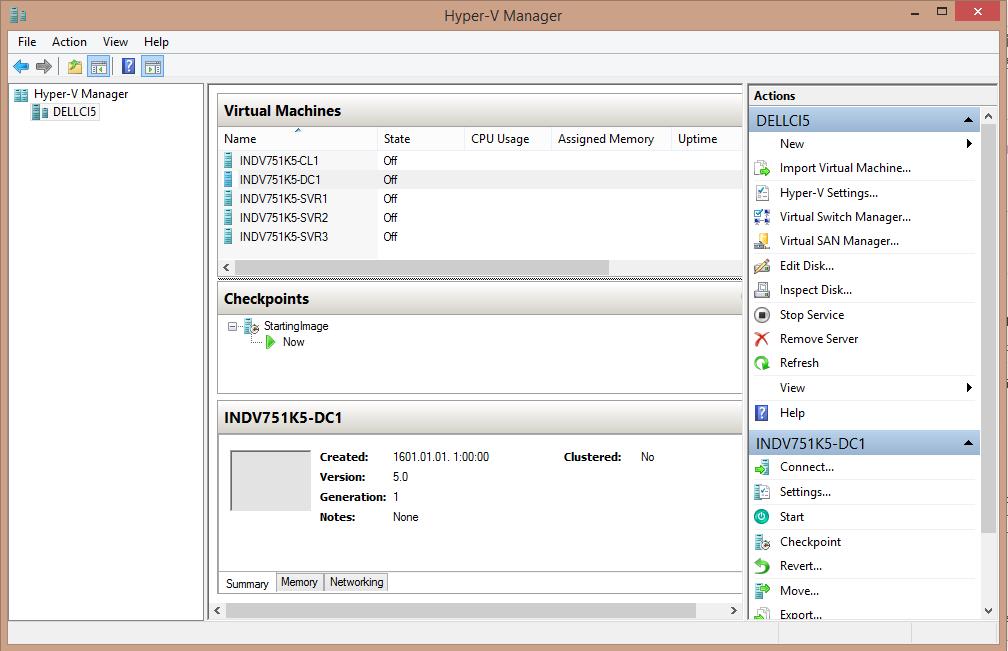Click the details pane scroll-left arrow

217,611
